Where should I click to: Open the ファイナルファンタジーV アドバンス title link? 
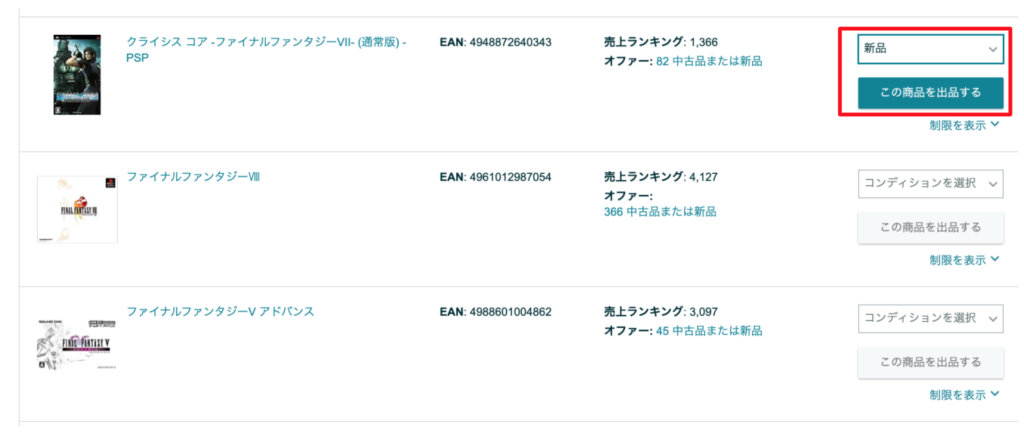[220, 311]
